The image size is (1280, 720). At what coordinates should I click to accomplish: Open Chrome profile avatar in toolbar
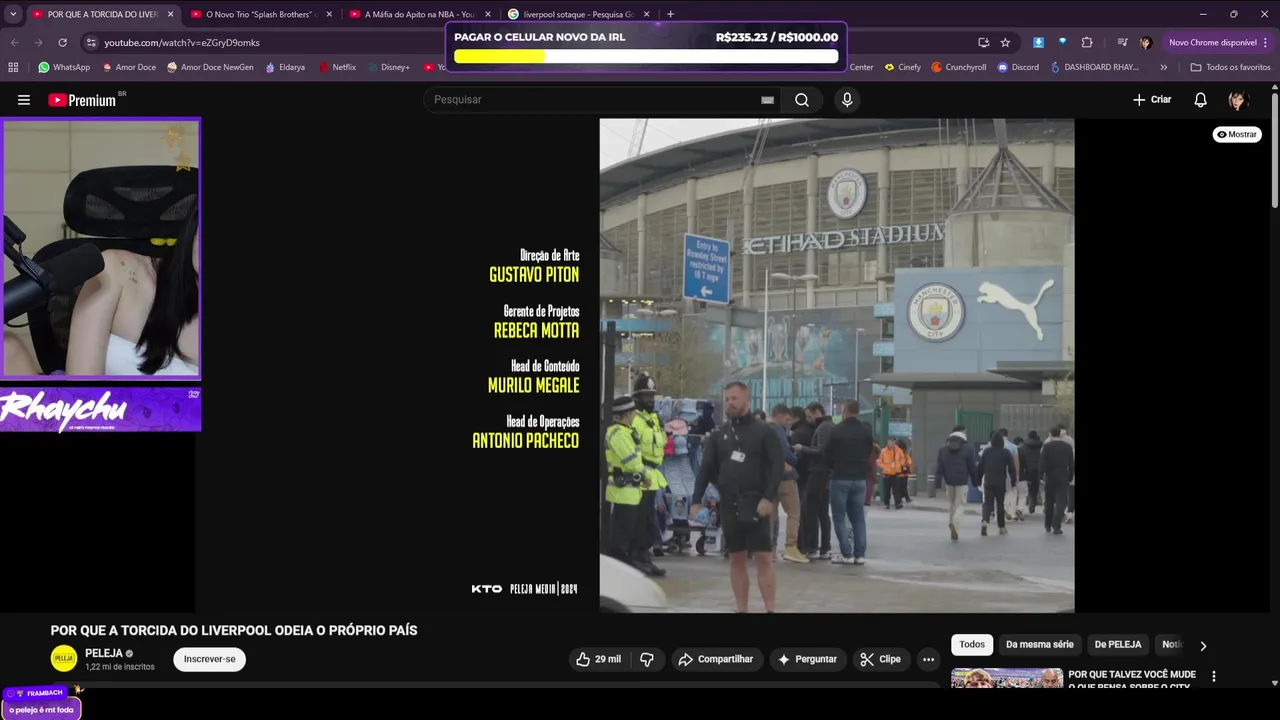[x=1146, y=43]
